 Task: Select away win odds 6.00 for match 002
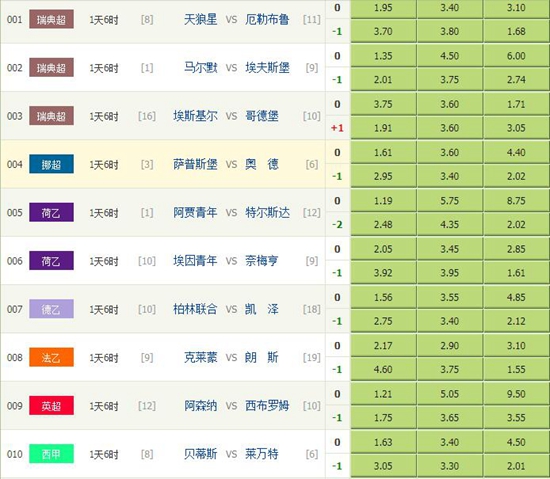[x=516, y=56]
